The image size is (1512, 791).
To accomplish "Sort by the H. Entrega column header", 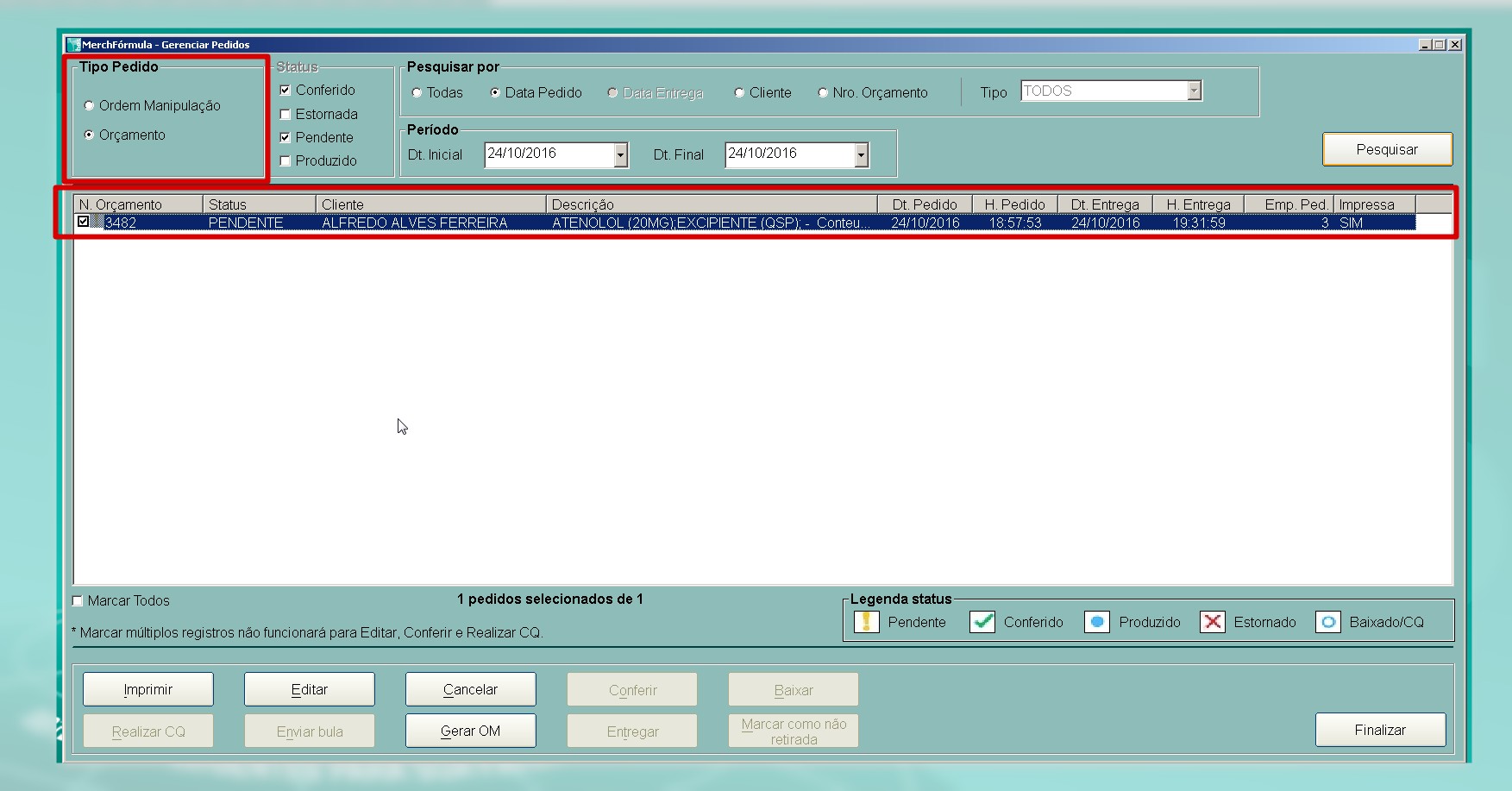I will pyautogui.click(x=1198, y=204).
